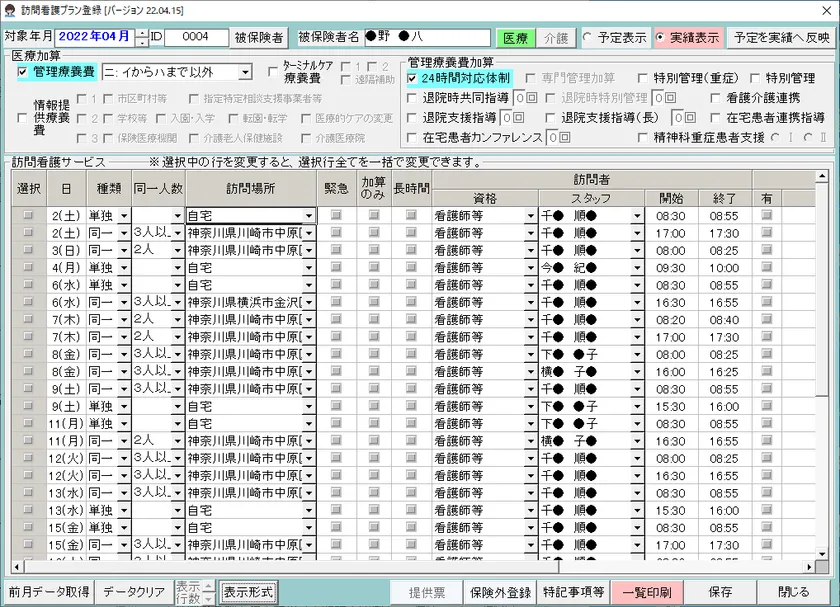Open the 資格 dropdown in the first row
Viewport: 840px width, 607px height.
(x=530, y=215)
